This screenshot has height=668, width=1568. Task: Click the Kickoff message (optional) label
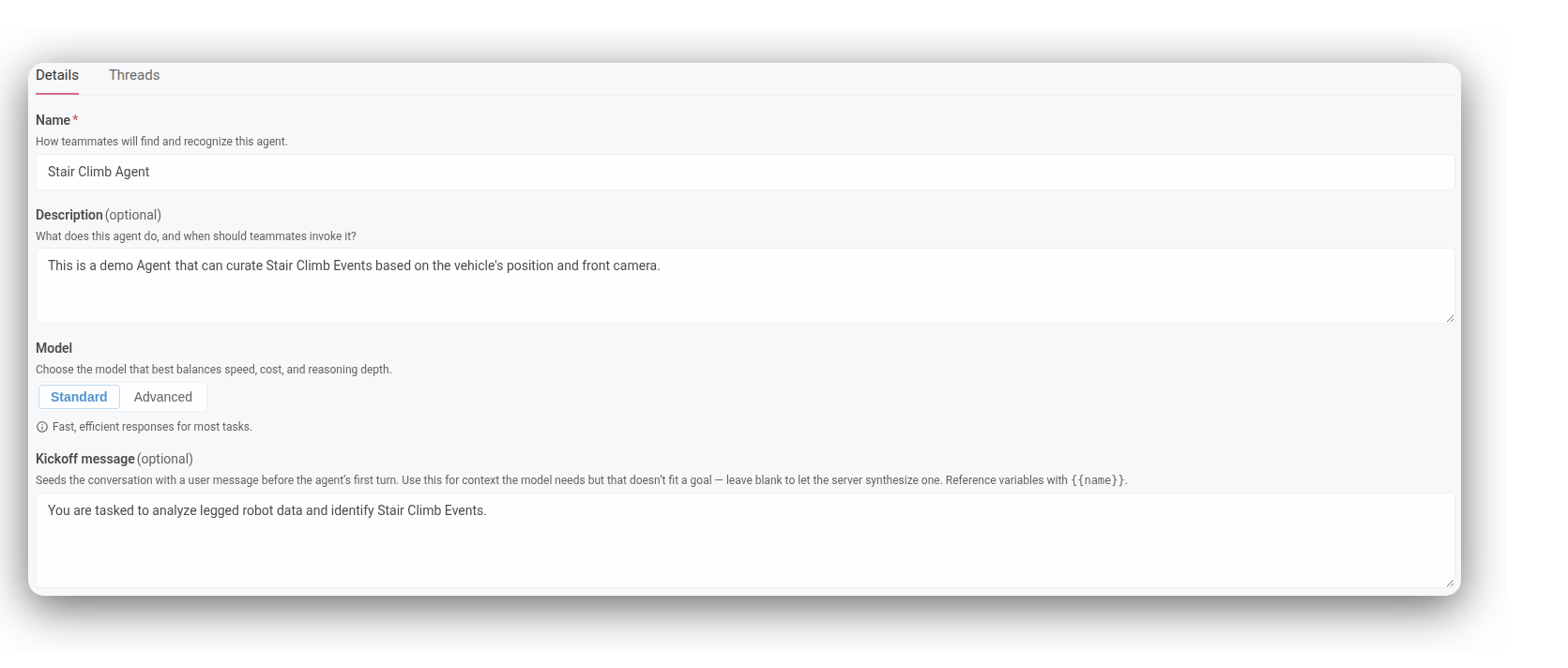[114, 459]
